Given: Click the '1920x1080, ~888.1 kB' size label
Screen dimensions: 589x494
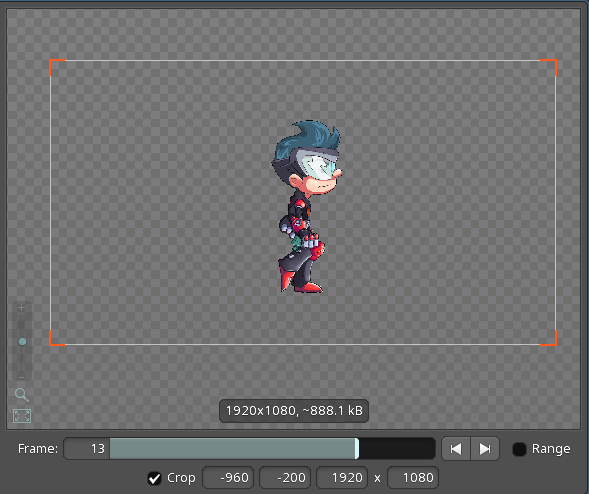Looking at the screenshot, I should pyautogui.click(x=294, y=411).
